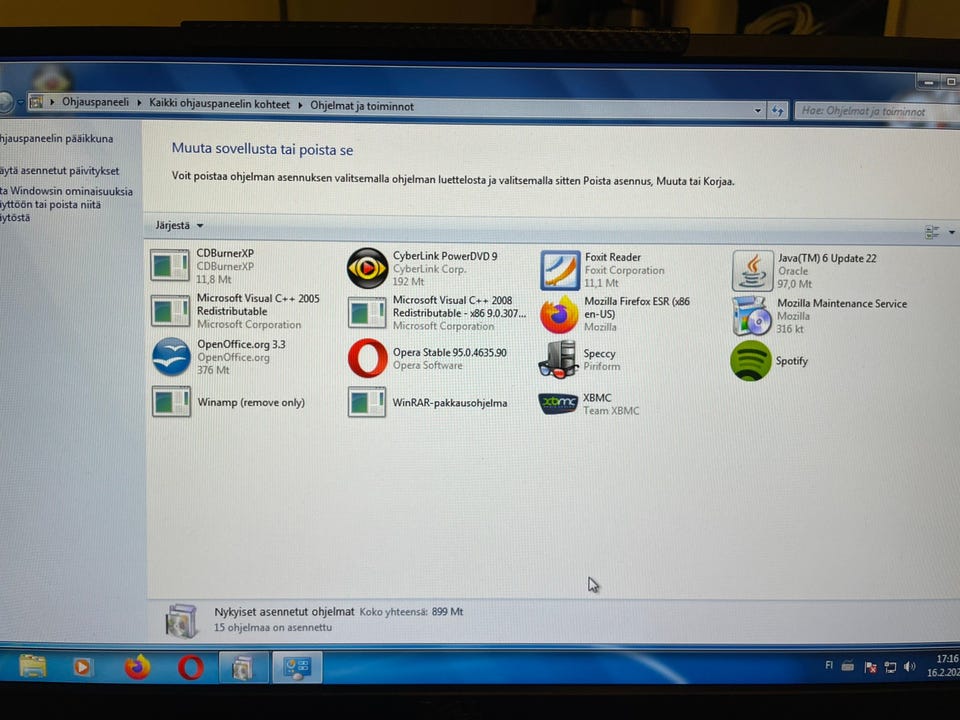Screen dimensions: 960x720
Task: Click the Spotify program name text
Action: [x=792, y=361]
